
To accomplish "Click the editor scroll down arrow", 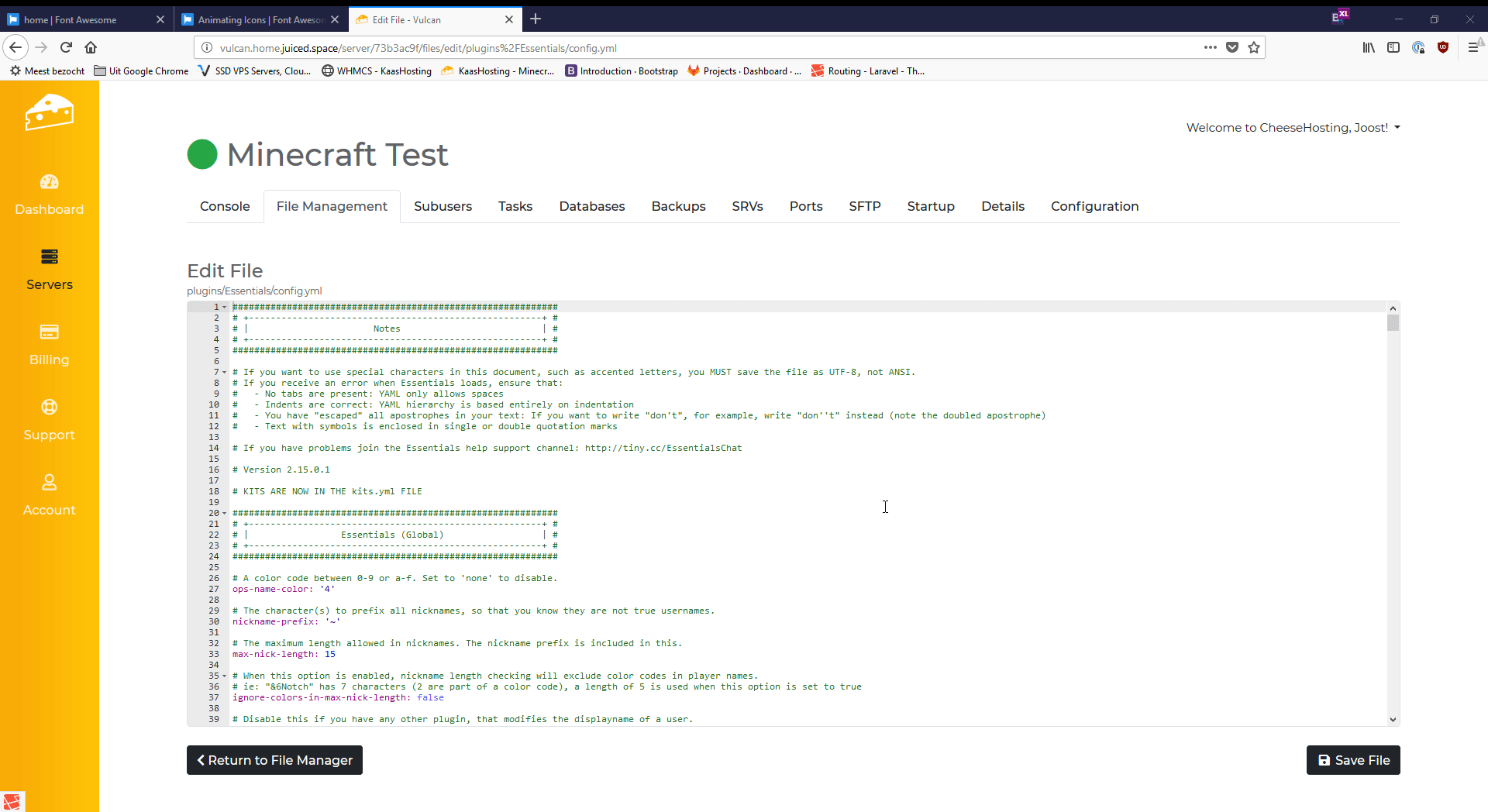I will pos(1393,720).
